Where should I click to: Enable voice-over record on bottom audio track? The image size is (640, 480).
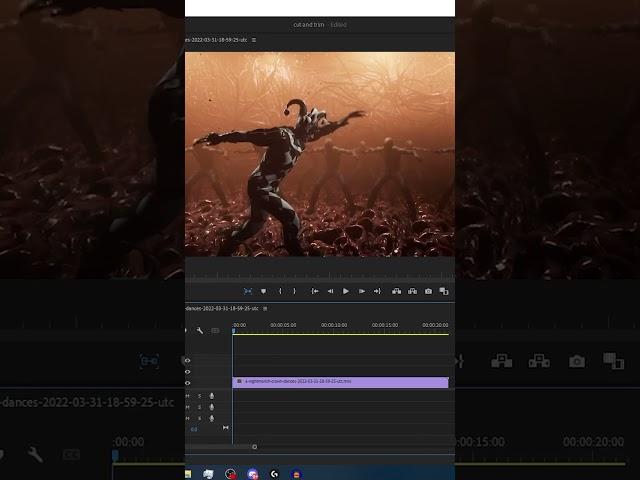point(211,418)
